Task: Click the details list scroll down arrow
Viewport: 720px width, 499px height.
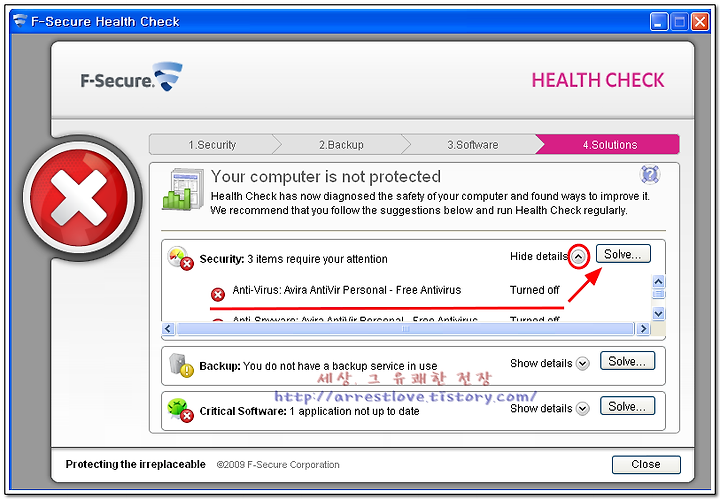Action: tap(658, 314)
